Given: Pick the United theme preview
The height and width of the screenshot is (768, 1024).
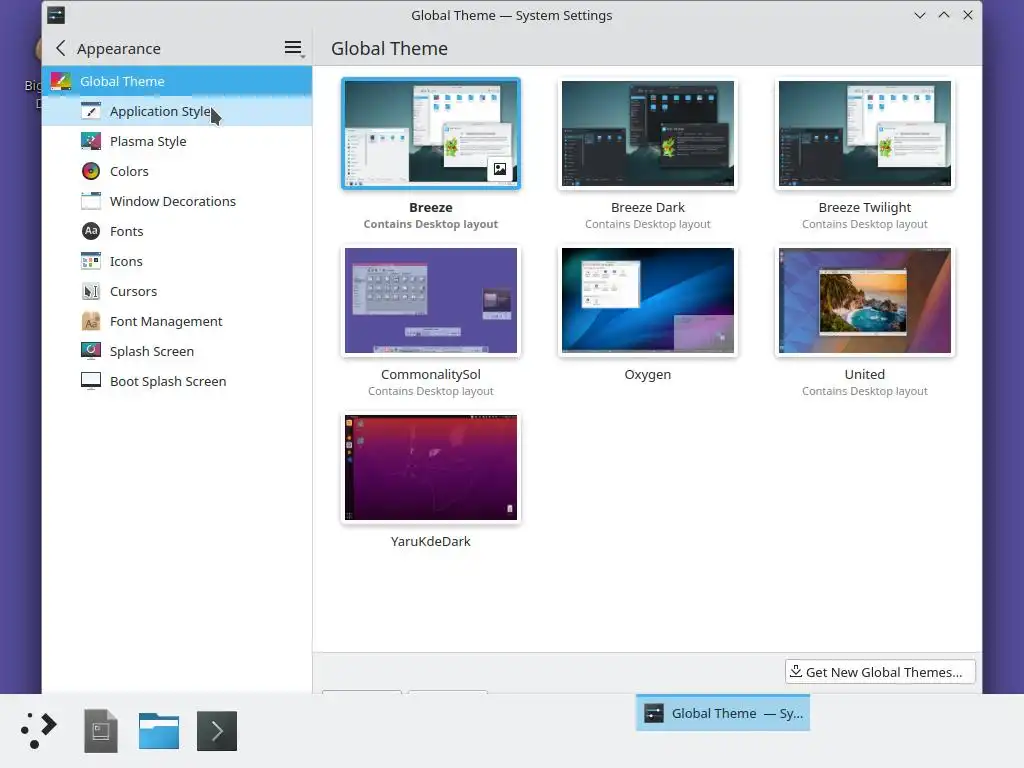Looking at the screenshot, I should click(865, 300).
